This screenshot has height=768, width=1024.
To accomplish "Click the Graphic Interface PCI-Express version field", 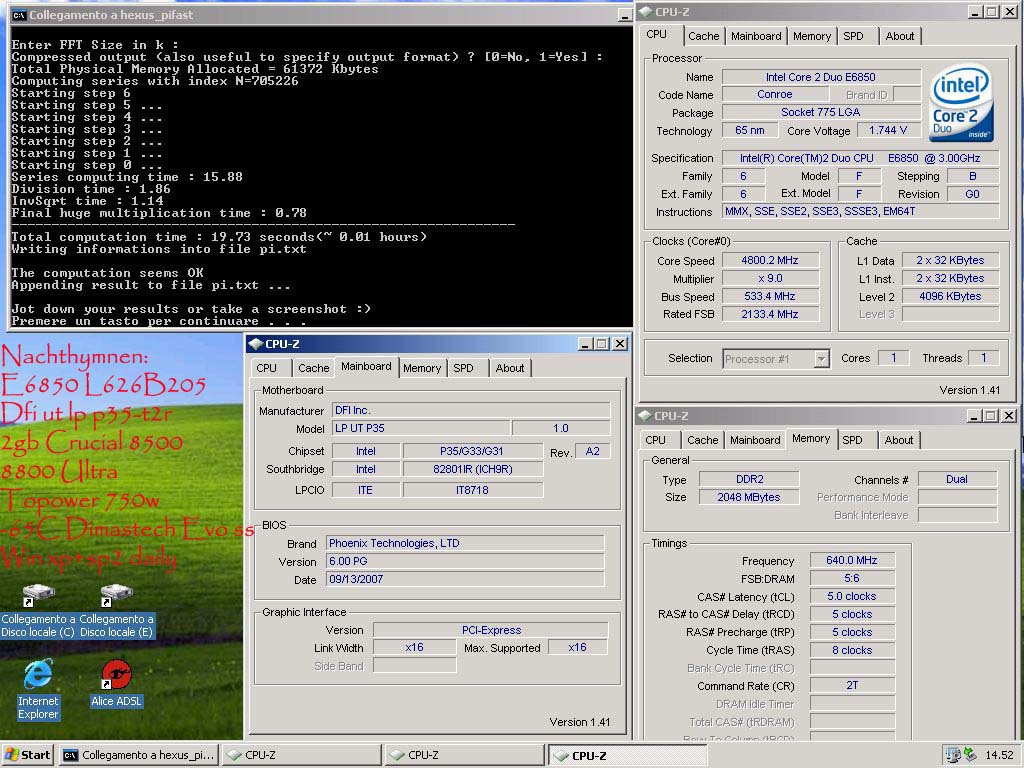I will coord(490,630).
